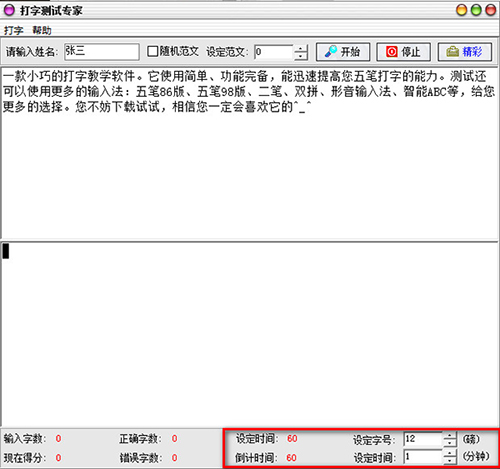Close window with the red button
This screenshot has height=469, width=500.
coord(491,10)
